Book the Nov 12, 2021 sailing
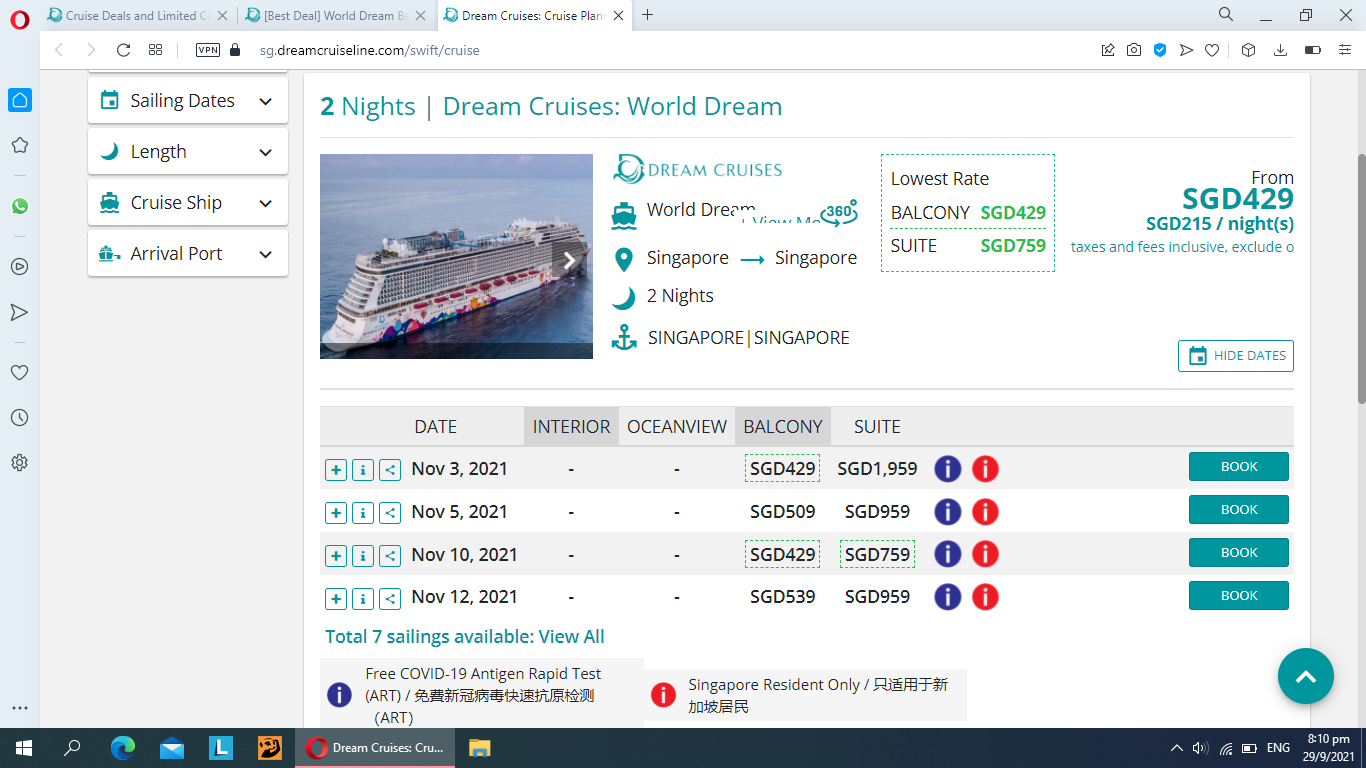The width and height of the screenshot is (1366, 768). (1239, 596)
